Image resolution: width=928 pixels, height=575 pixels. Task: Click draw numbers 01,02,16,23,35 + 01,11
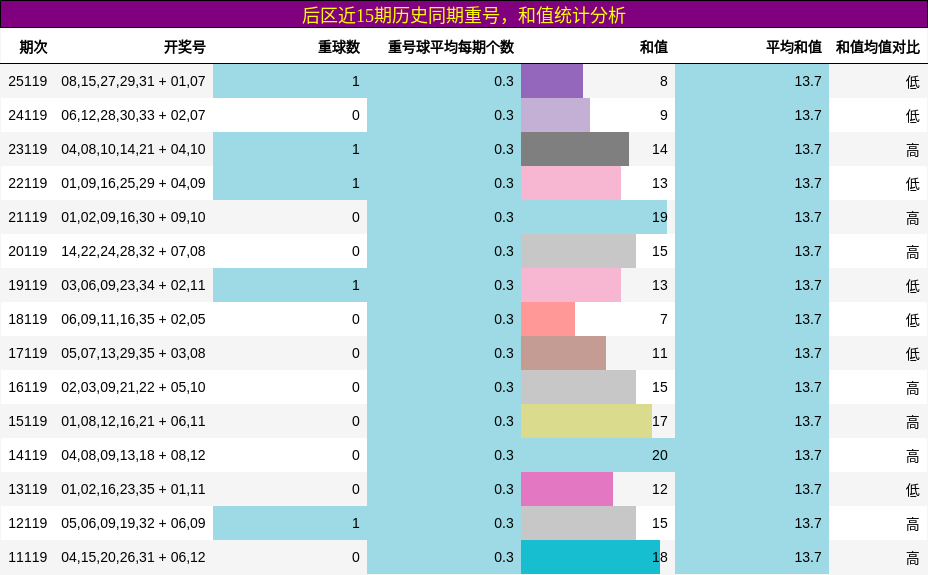[x=133, y=489]
